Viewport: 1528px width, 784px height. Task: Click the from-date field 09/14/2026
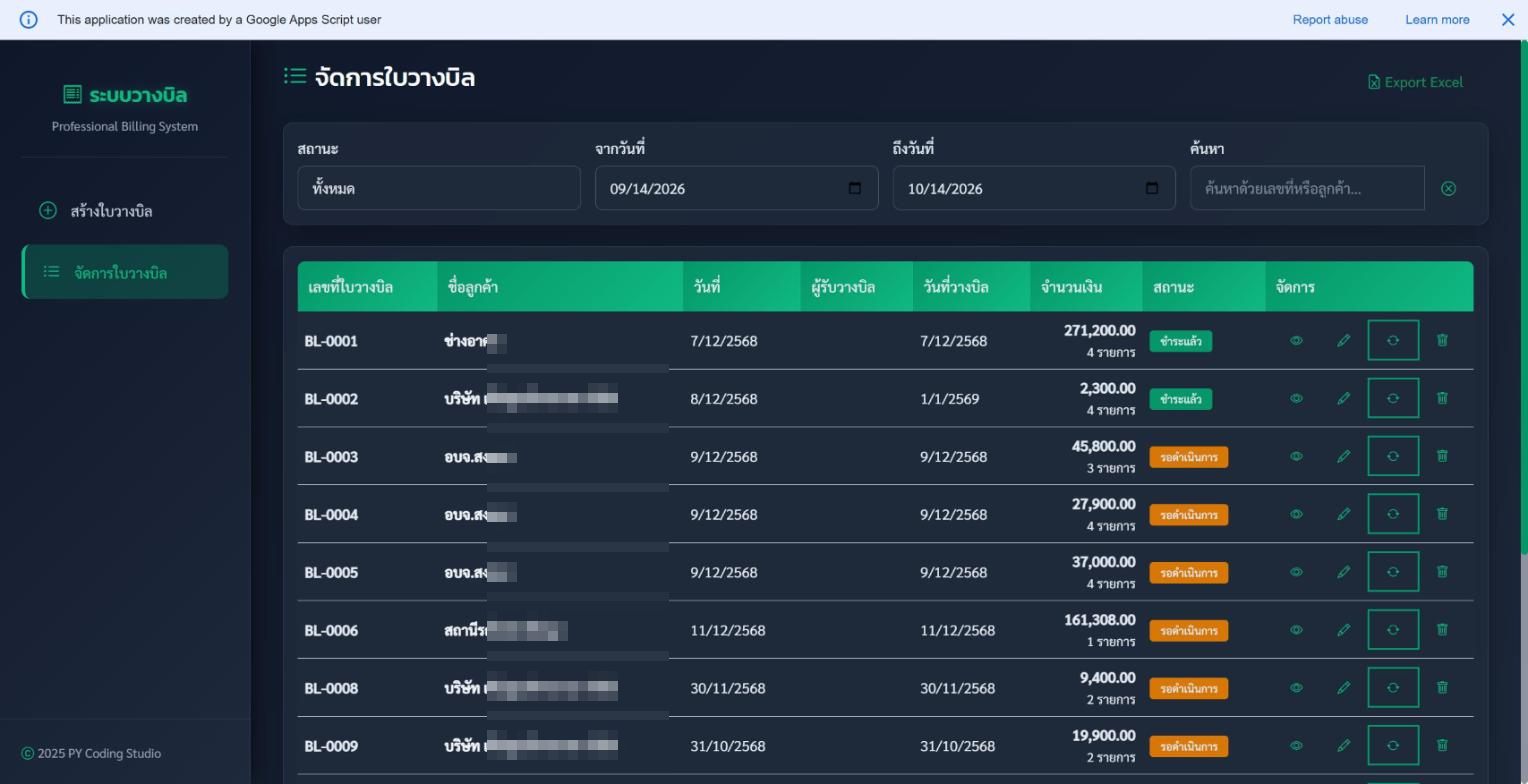pos(737,188)
